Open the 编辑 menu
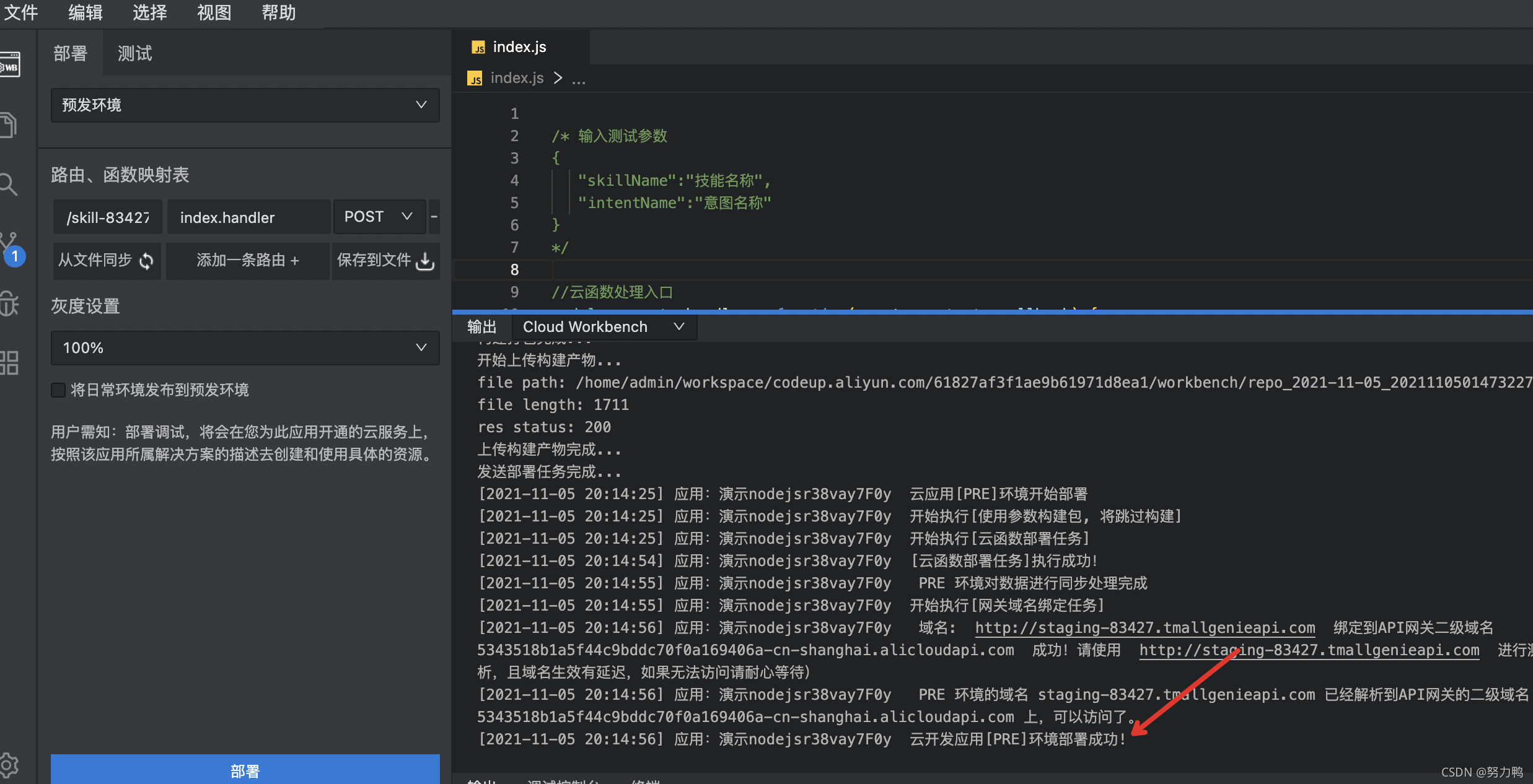1533x784 pixels. click(86, 12)
